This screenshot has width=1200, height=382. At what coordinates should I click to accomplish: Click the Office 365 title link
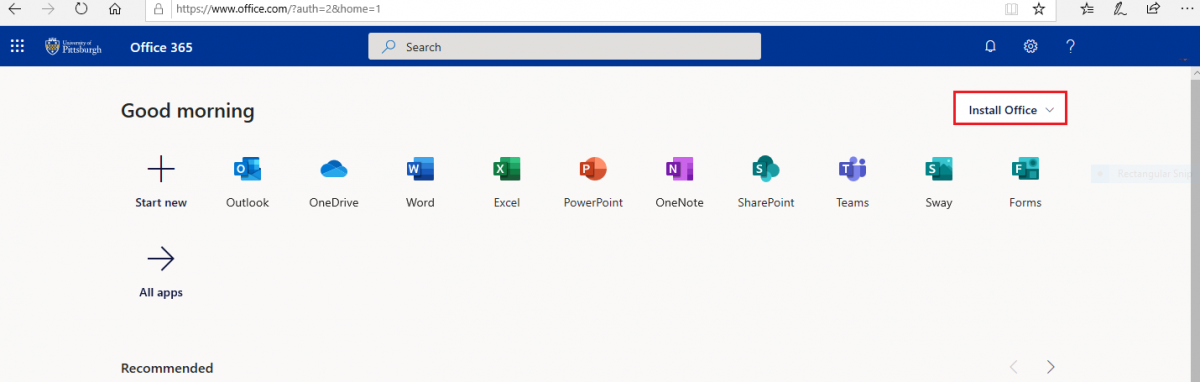point(161,47)
